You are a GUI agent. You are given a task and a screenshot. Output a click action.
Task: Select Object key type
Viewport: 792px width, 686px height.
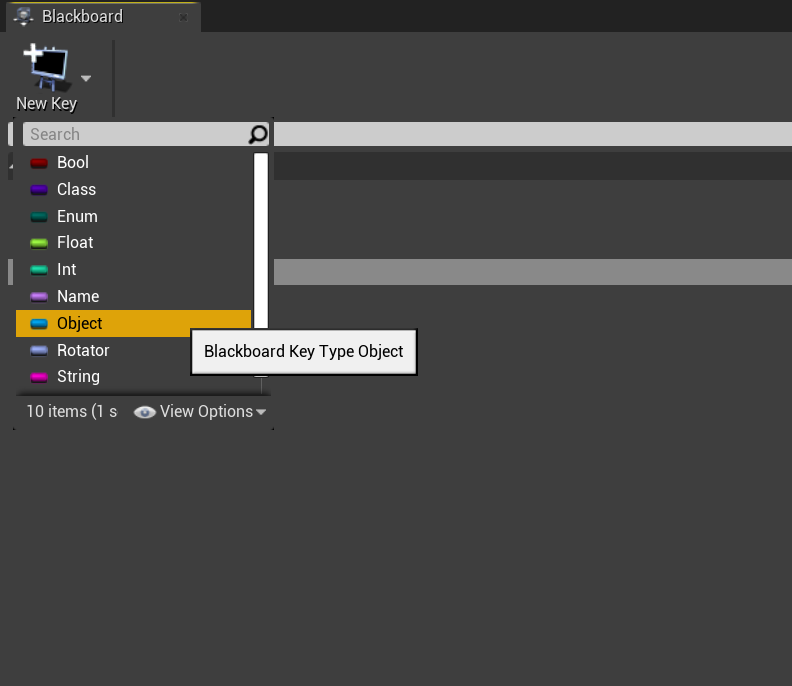(133, 323)
